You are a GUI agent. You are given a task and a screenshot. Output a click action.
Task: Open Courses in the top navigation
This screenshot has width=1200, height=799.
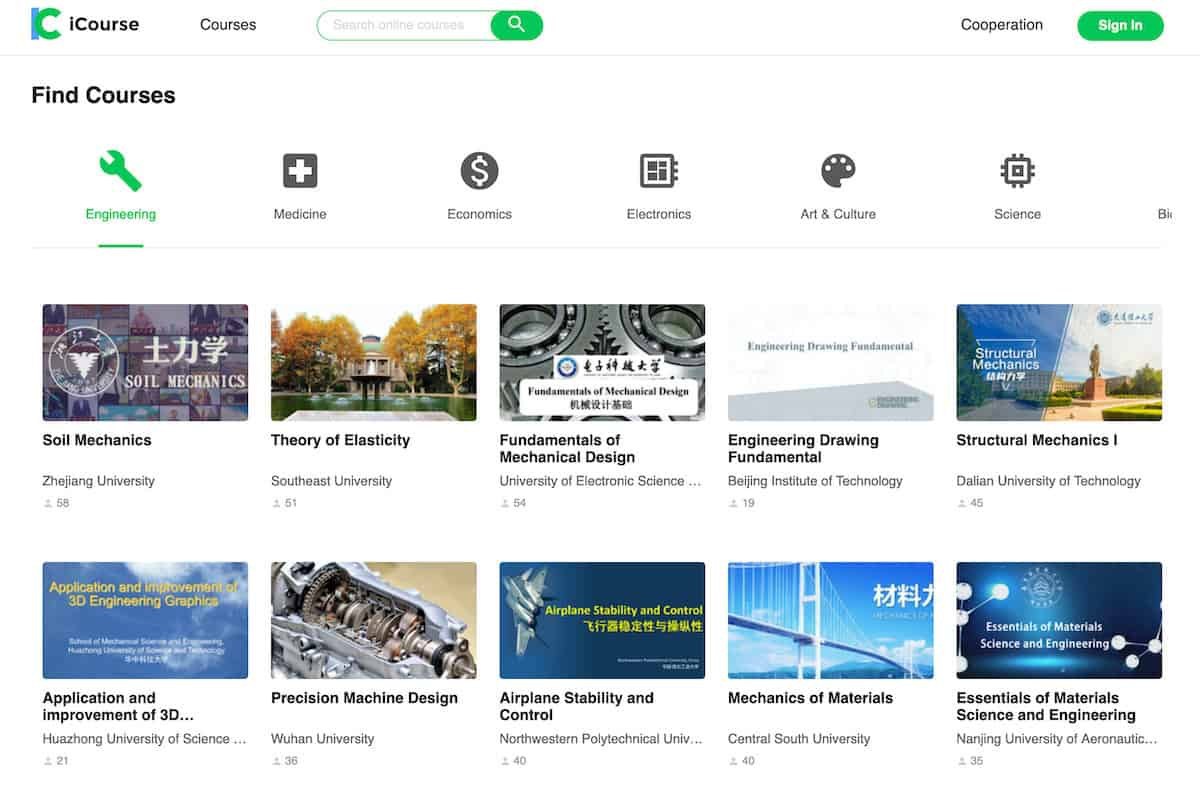[228, 25]
